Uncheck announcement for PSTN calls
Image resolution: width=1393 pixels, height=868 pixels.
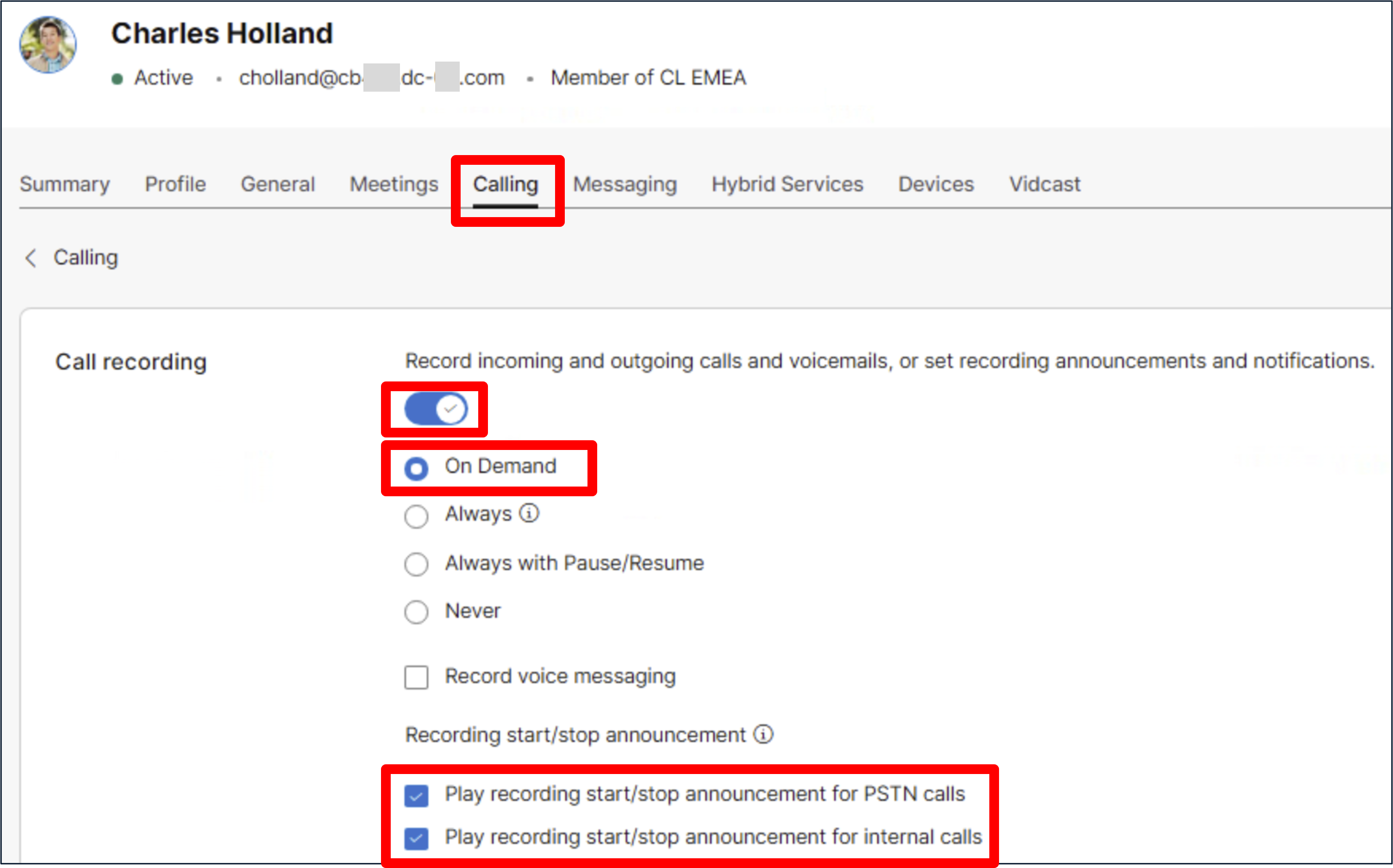click(x=416, y=796)
